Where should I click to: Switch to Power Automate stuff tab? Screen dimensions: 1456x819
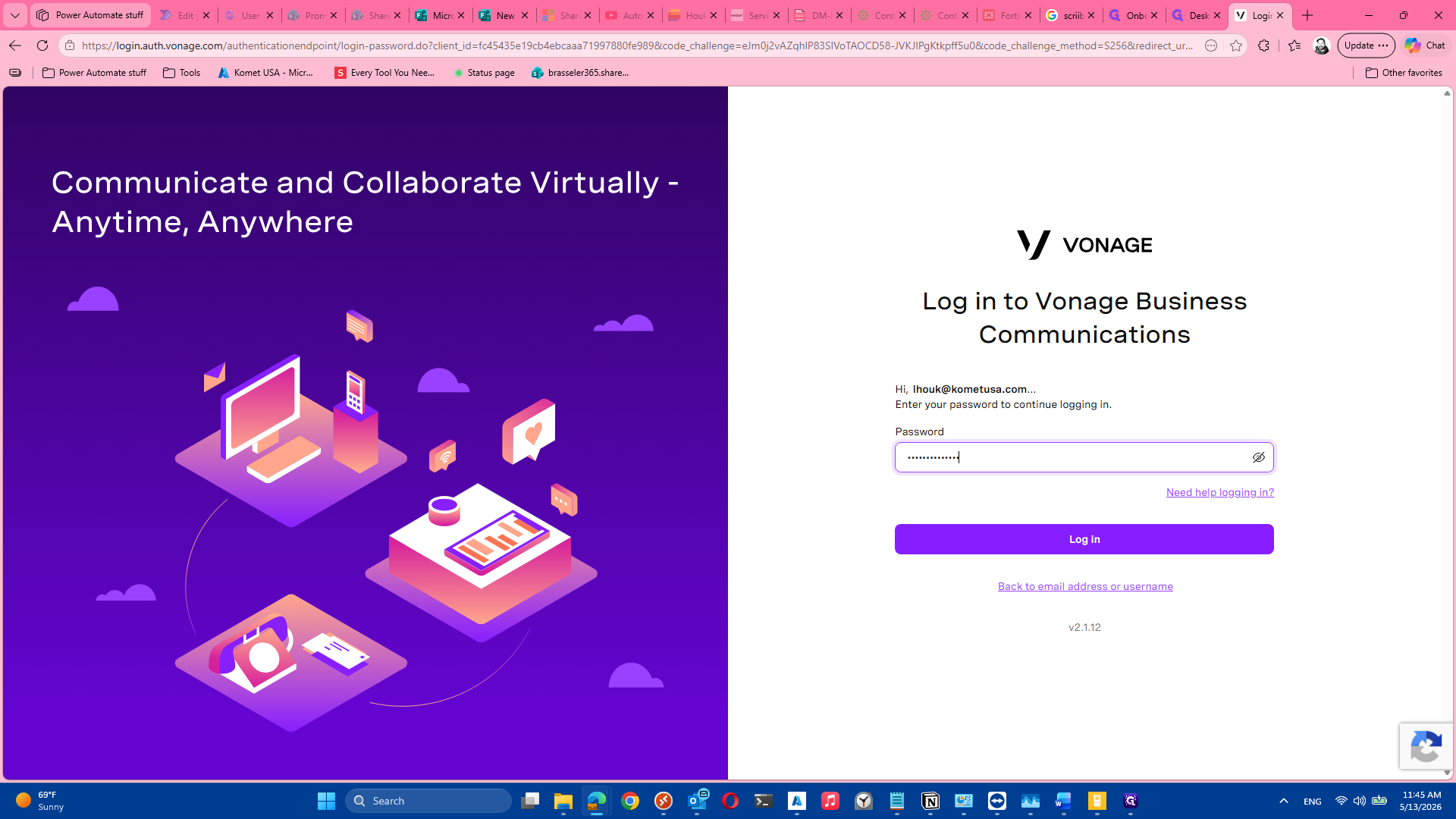pos(91,15)
